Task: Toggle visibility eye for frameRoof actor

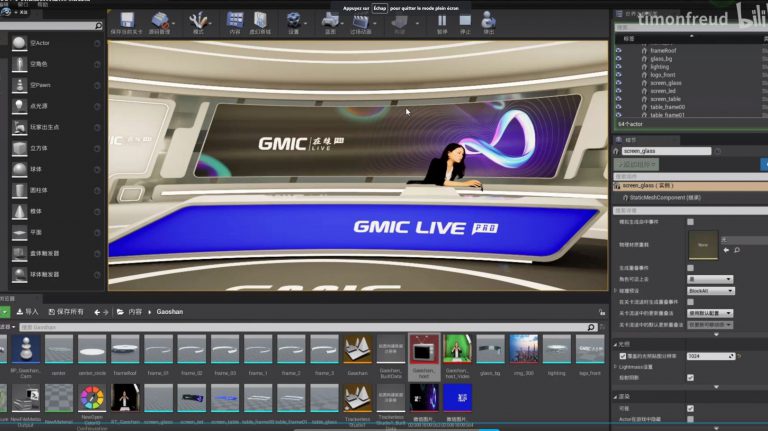Action: (x=619, y=50)
